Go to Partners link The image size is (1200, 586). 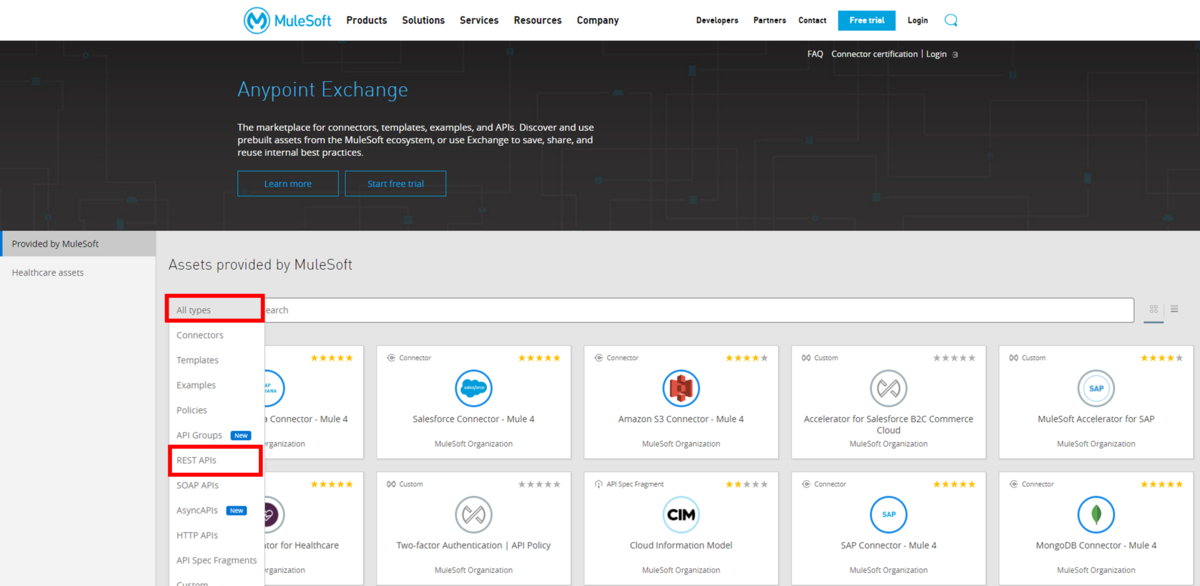click(x=770, y=20)
